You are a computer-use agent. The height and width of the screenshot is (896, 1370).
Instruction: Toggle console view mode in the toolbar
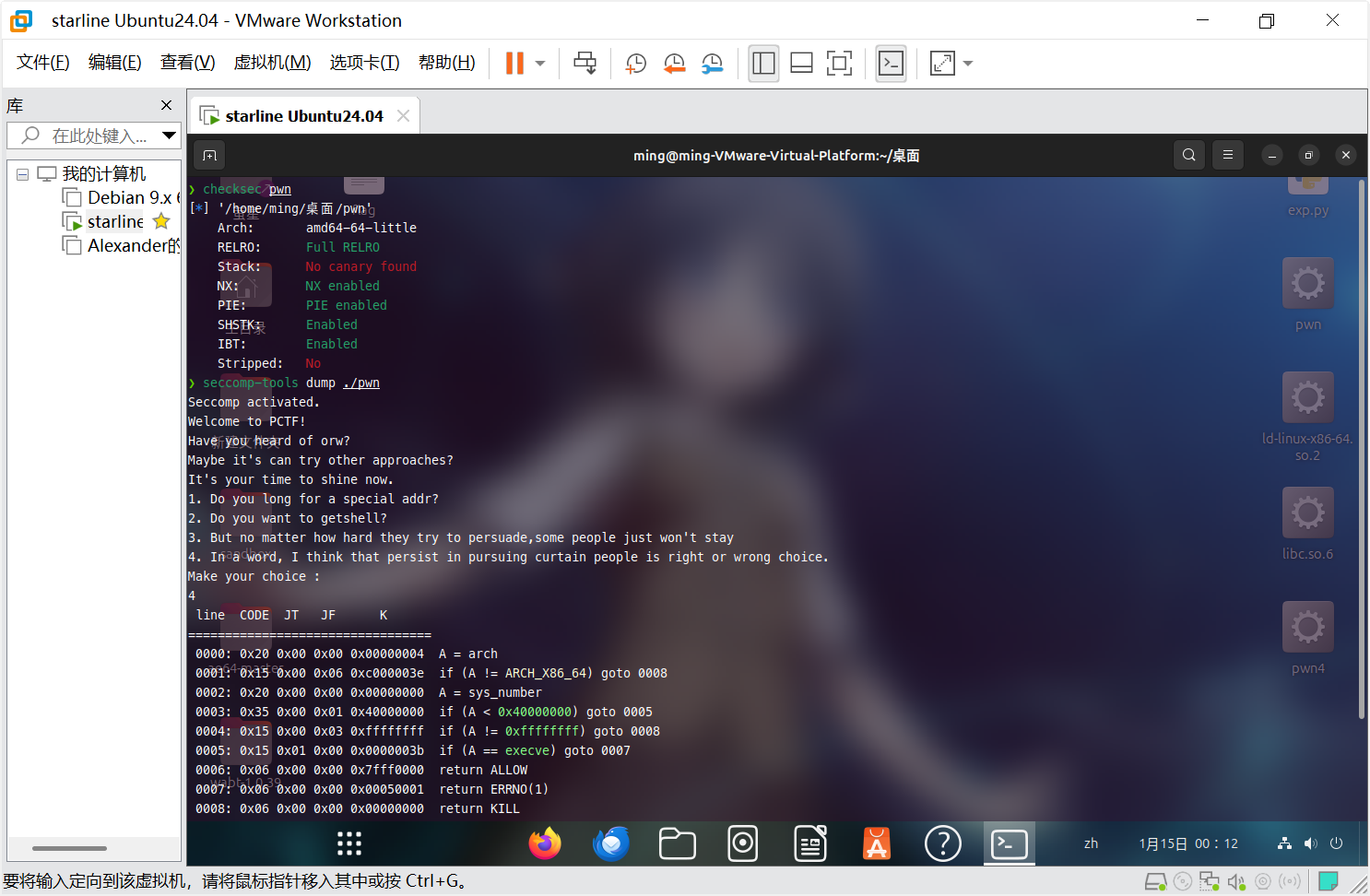coord(891,63)
